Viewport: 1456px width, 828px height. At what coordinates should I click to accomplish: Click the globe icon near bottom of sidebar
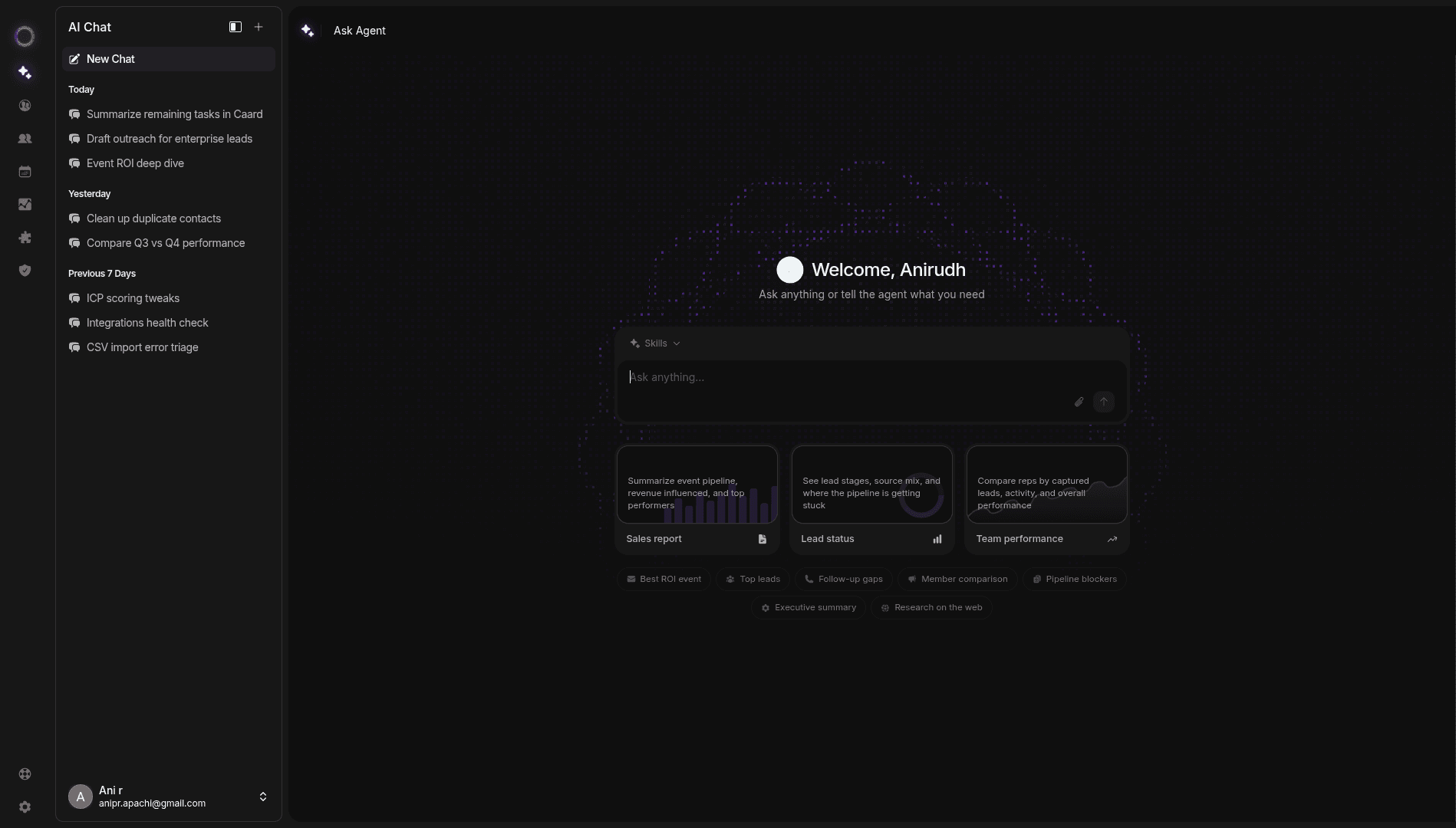(25, 774)
